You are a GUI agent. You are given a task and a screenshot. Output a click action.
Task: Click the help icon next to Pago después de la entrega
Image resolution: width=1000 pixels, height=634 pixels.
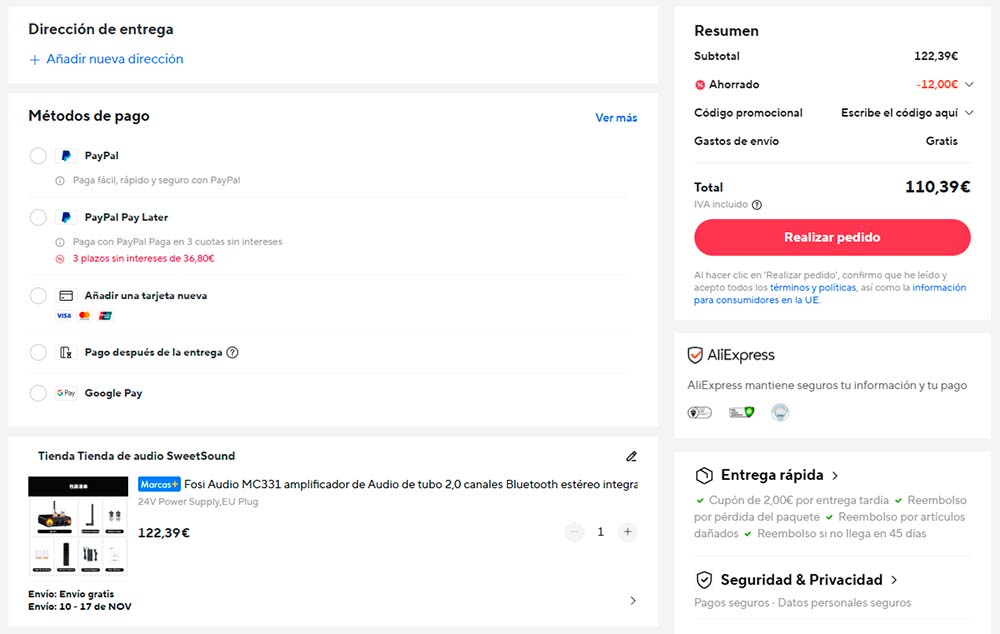point(232,352)
